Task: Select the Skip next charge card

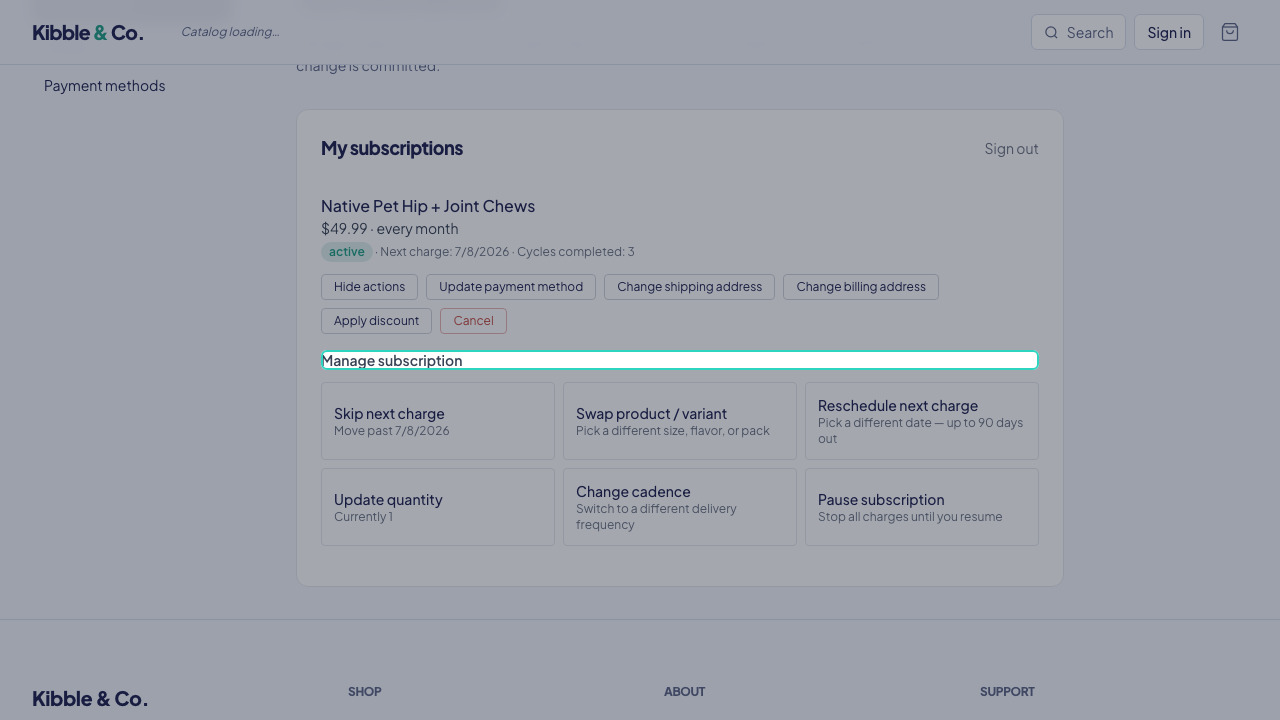Action: coord(438,421)
